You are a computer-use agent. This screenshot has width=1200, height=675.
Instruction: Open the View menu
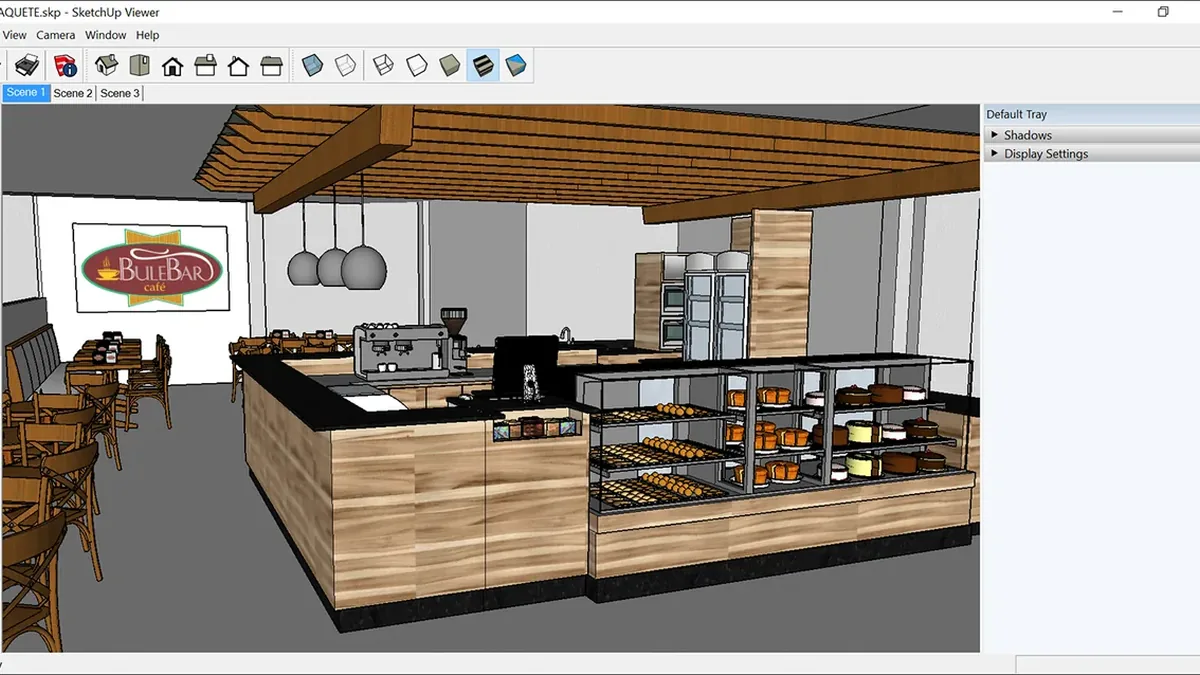pyautogui.click(x=15, y=35)
